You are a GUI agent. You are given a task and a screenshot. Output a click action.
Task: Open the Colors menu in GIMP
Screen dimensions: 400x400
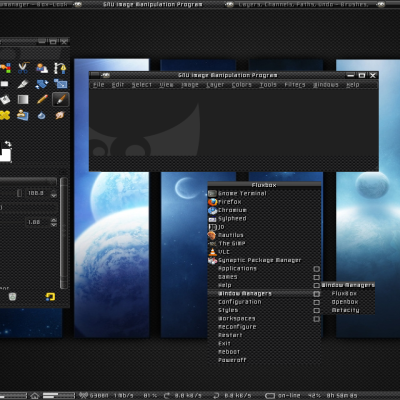click(x=242, y=85)
